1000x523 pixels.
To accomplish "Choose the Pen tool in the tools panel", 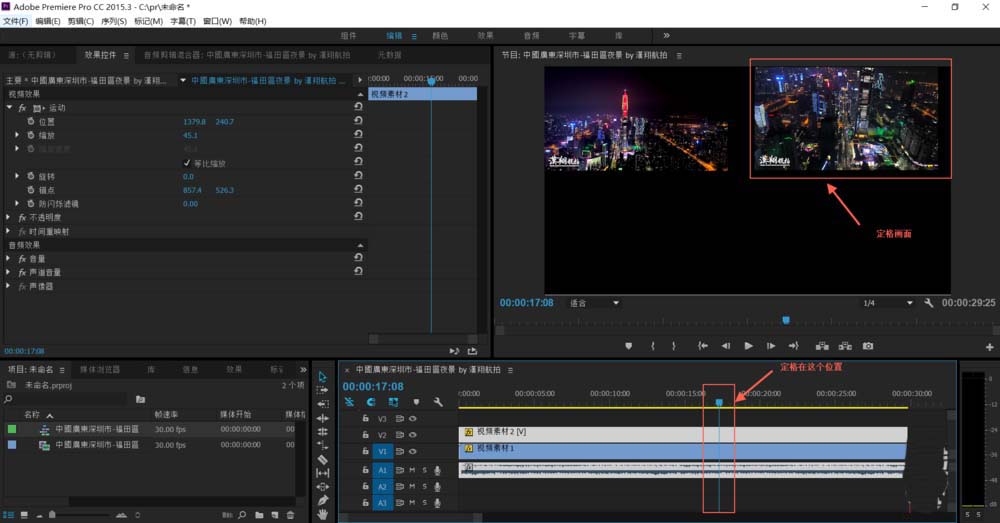I will (x=322, y=499).
